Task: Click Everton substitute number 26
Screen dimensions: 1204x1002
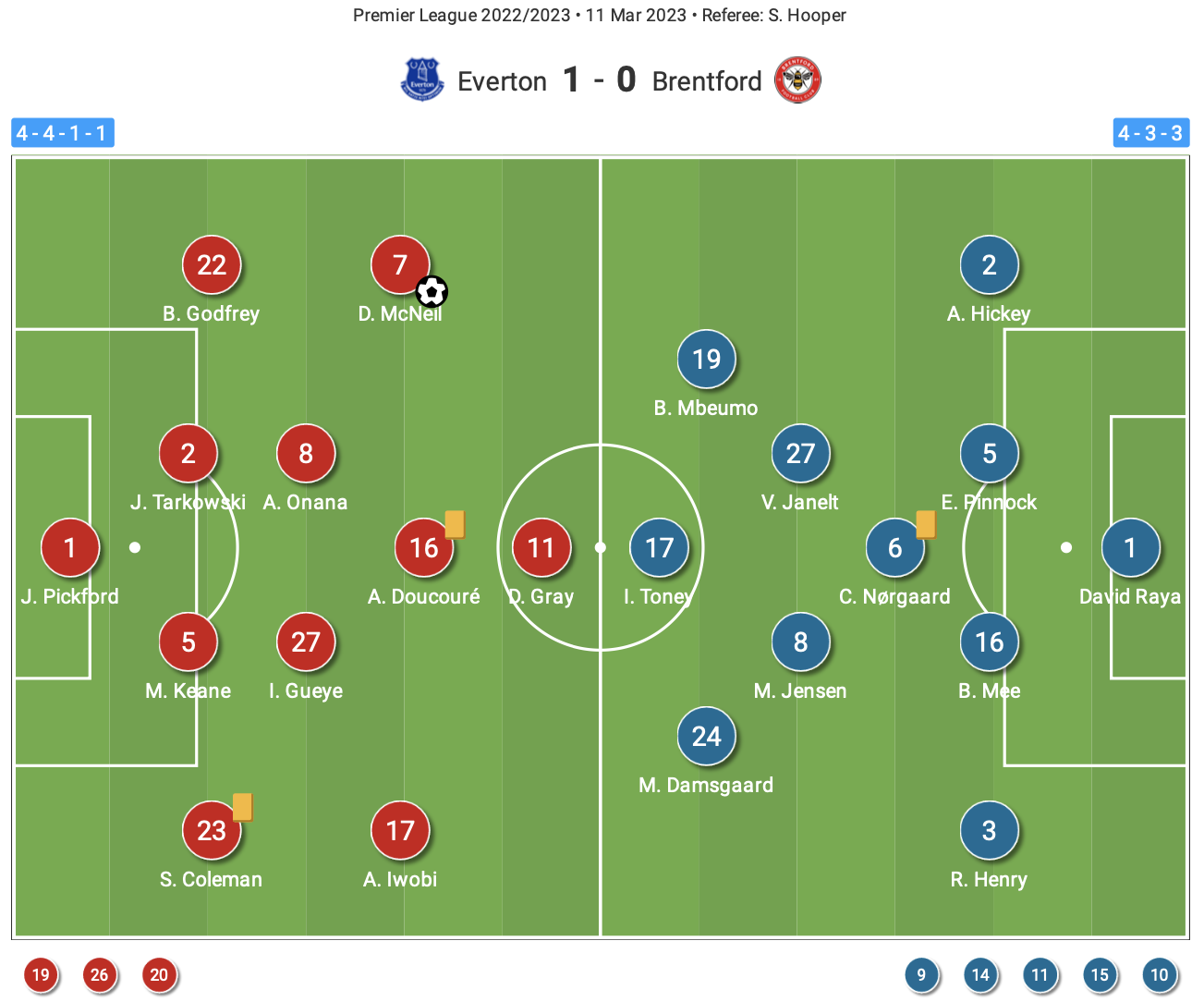Action: point(100,974)
